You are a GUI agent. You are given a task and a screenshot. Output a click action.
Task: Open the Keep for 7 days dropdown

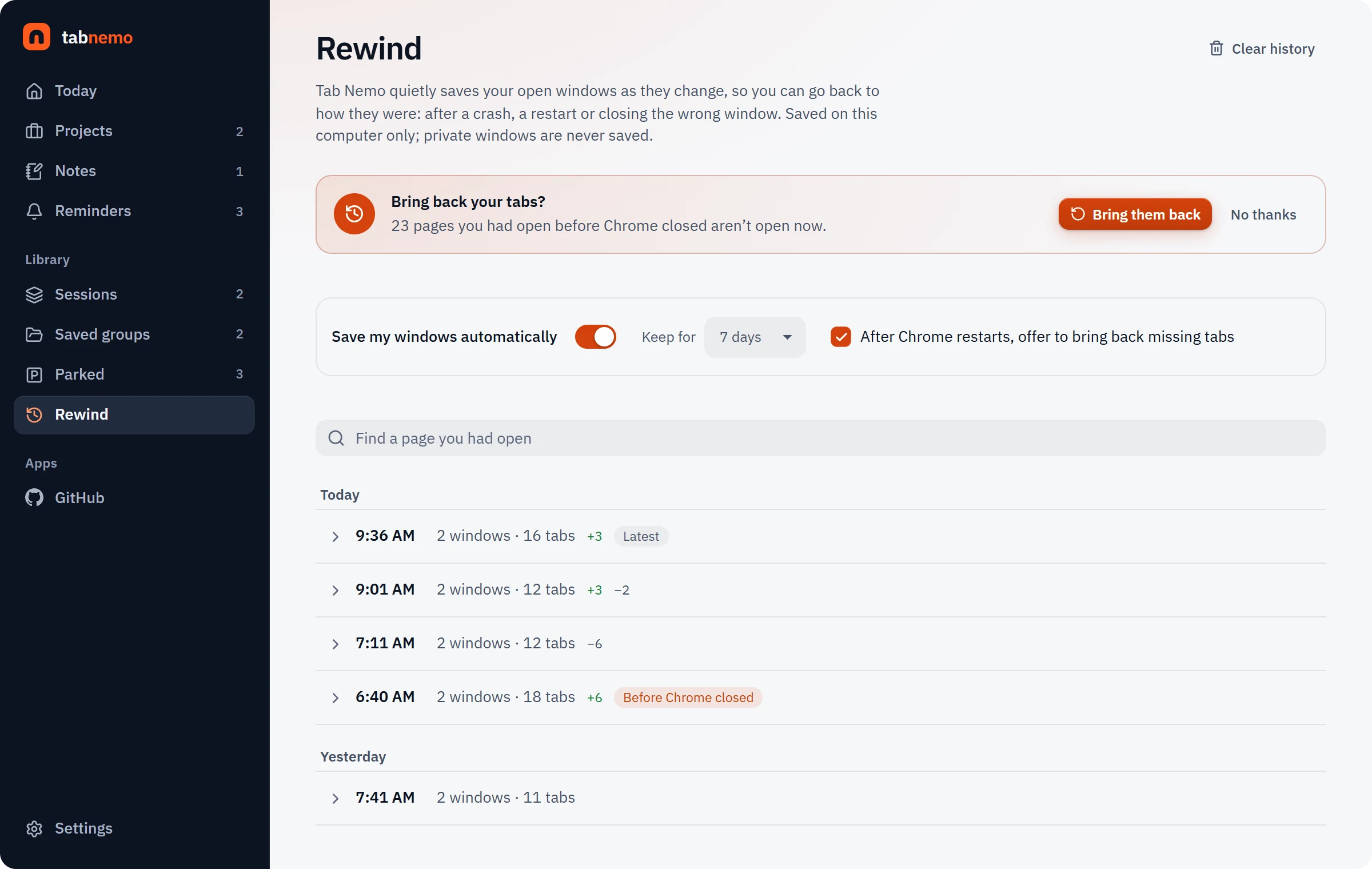[x=755, y=337]
